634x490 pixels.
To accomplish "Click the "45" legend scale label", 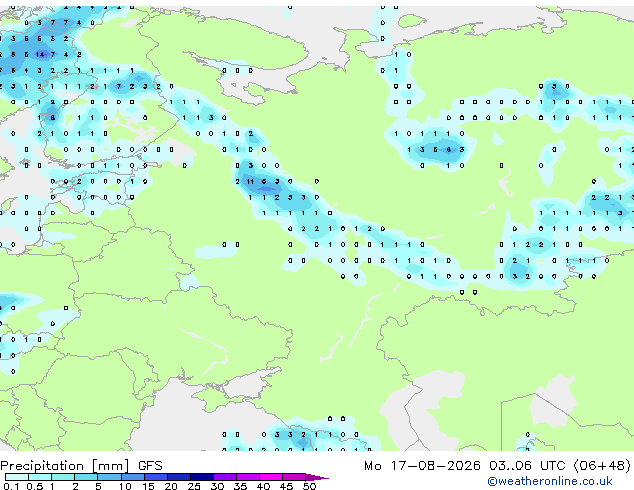I will [286, 486].
